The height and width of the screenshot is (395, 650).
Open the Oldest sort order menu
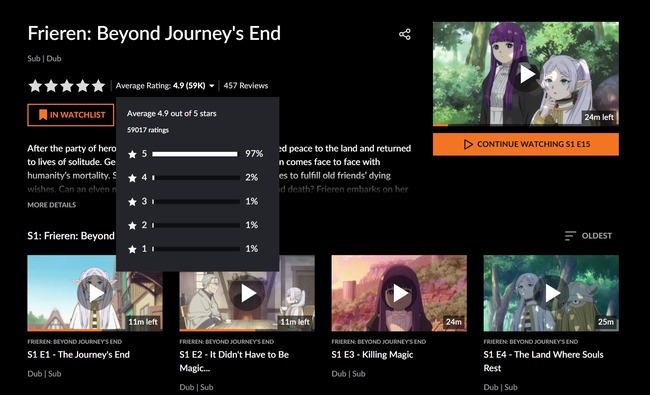click(x=588, y=236)
